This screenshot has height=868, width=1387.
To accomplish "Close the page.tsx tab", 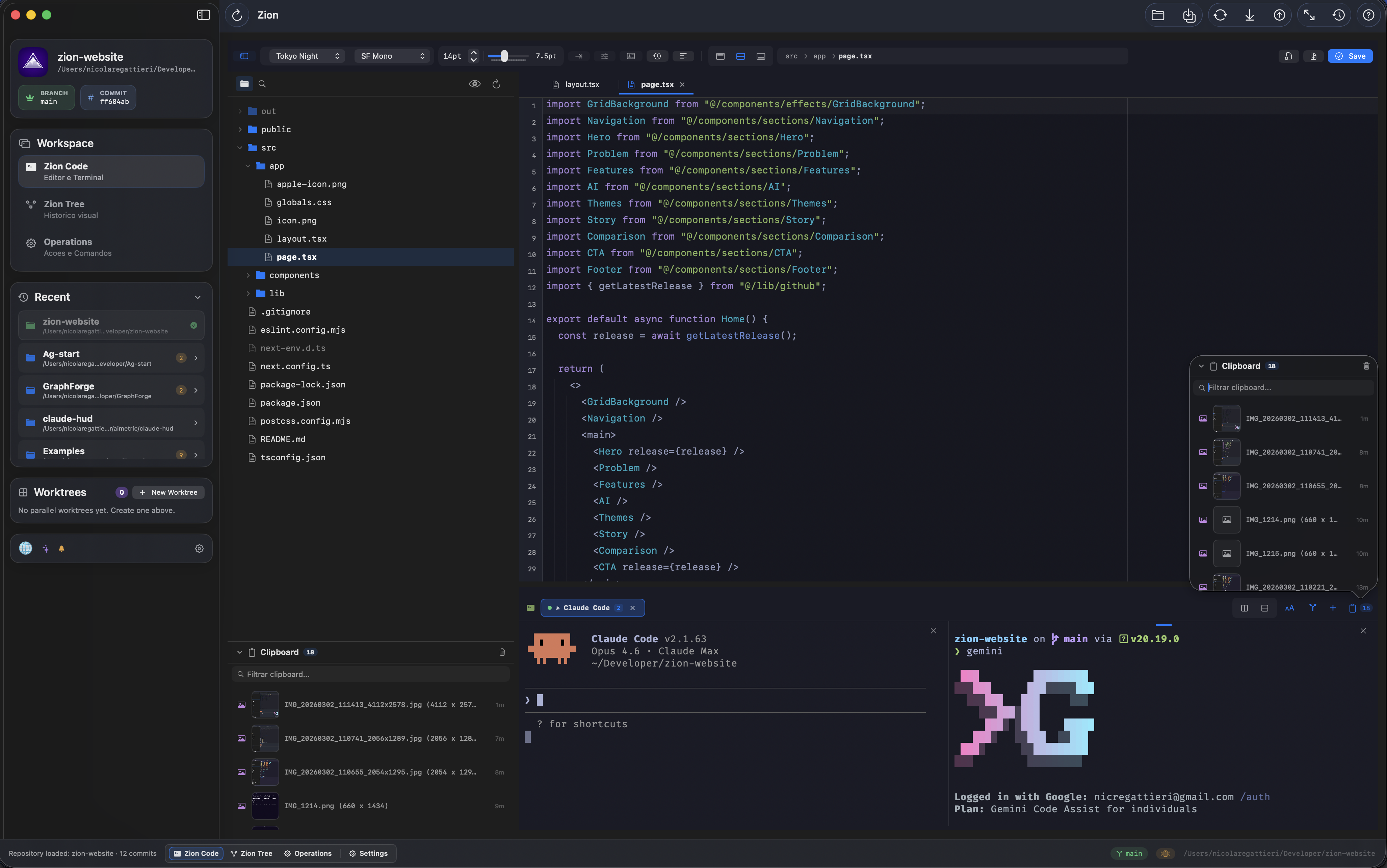I will click(682, 84).
